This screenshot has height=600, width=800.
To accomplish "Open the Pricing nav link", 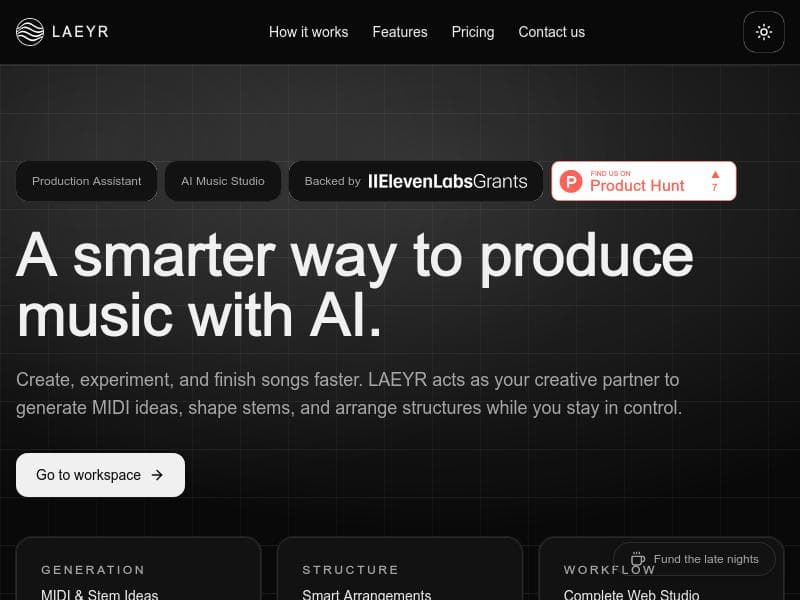I will (x=472, y=32).
